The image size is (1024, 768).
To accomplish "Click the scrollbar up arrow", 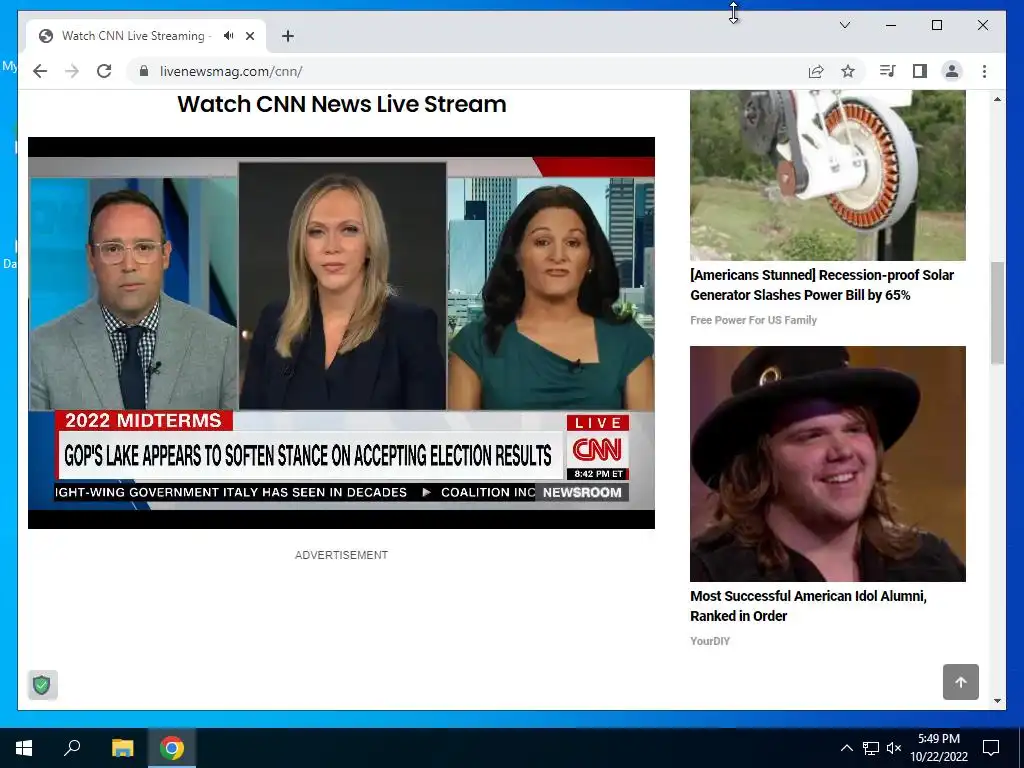I will pos(997,99).
